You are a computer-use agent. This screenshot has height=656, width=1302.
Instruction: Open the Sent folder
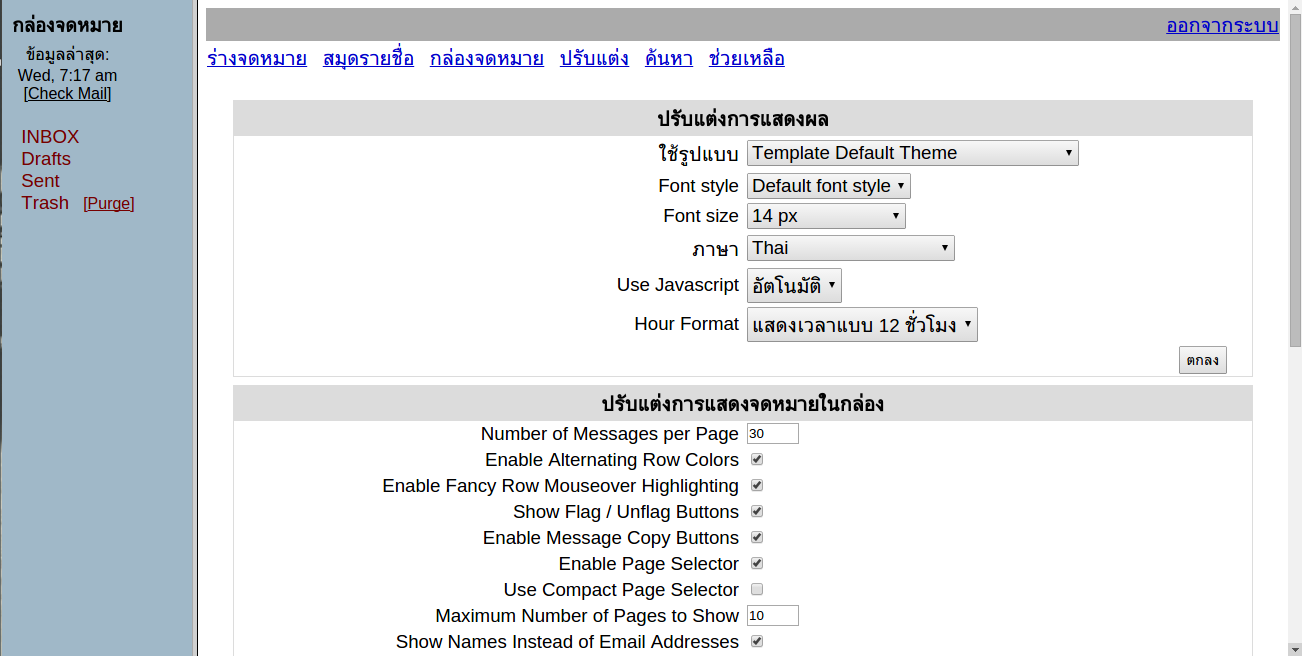click(x=41, y=181)
